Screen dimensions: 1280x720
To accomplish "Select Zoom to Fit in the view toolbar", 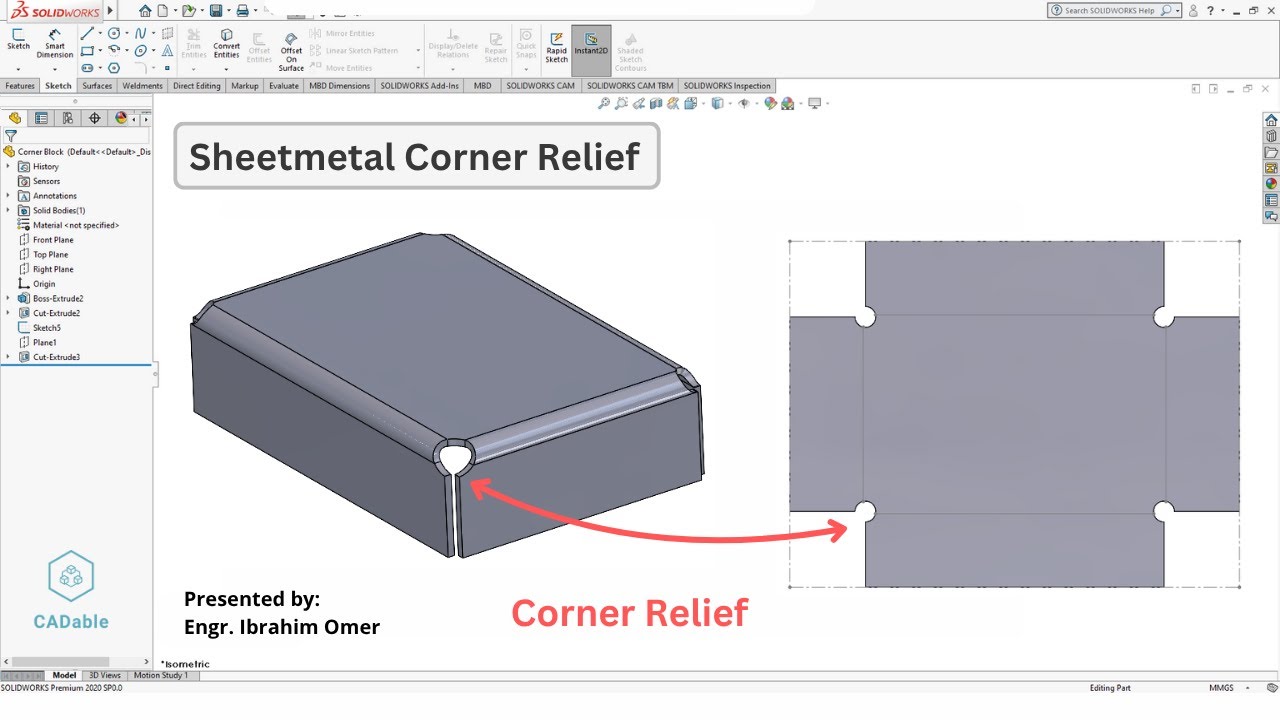I will click(x=604, y=103).
